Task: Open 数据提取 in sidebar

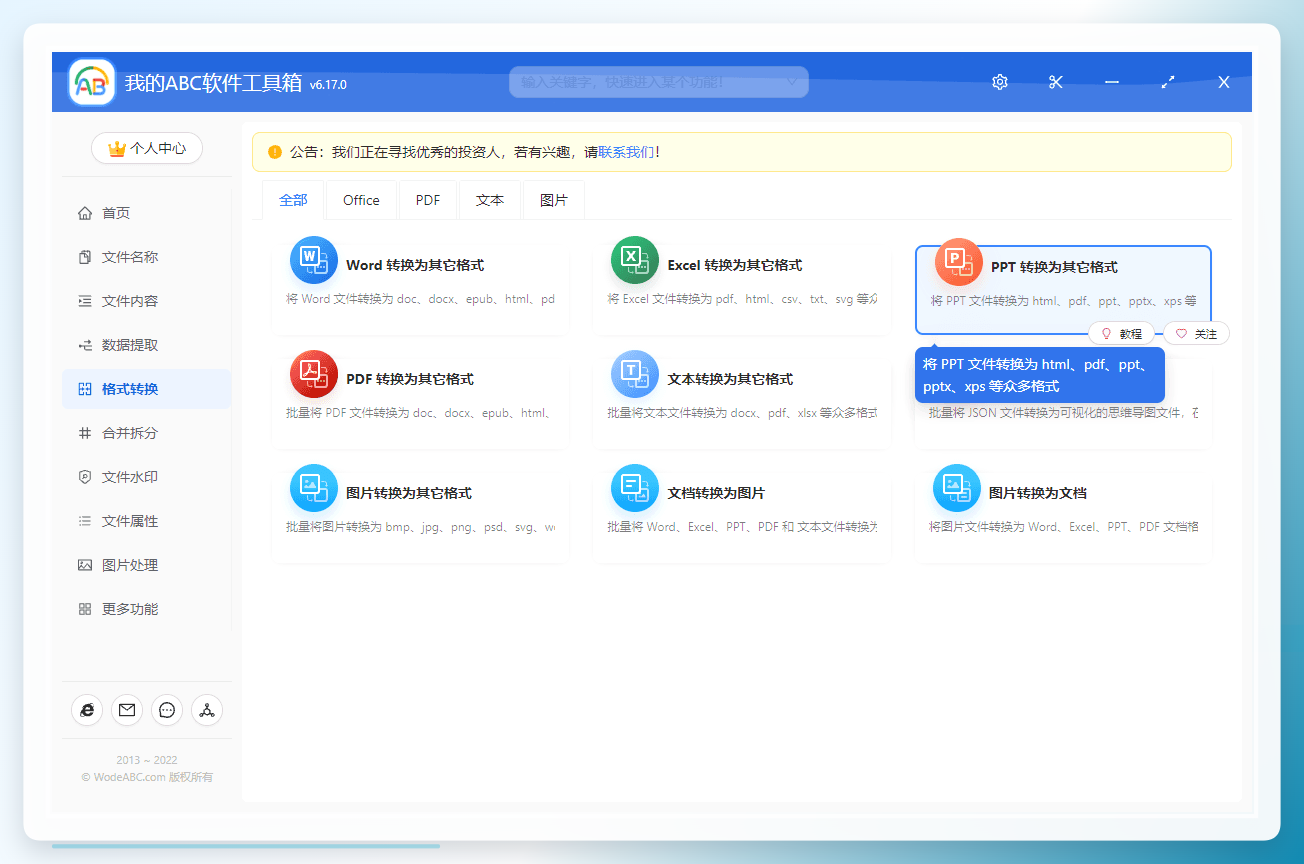Action: point(147,345)
